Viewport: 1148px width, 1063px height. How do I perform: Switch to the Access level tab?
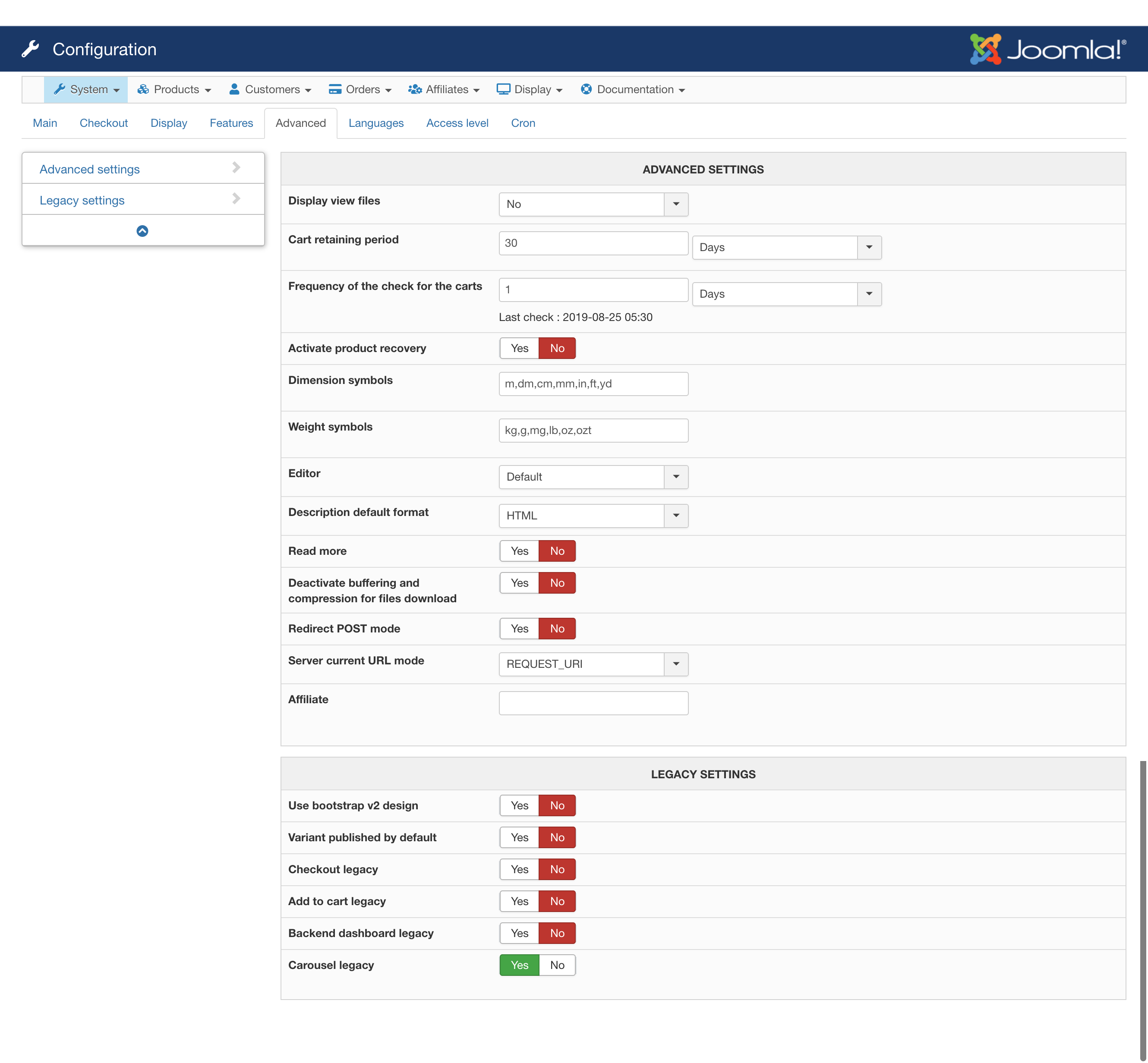pos(457,123)
